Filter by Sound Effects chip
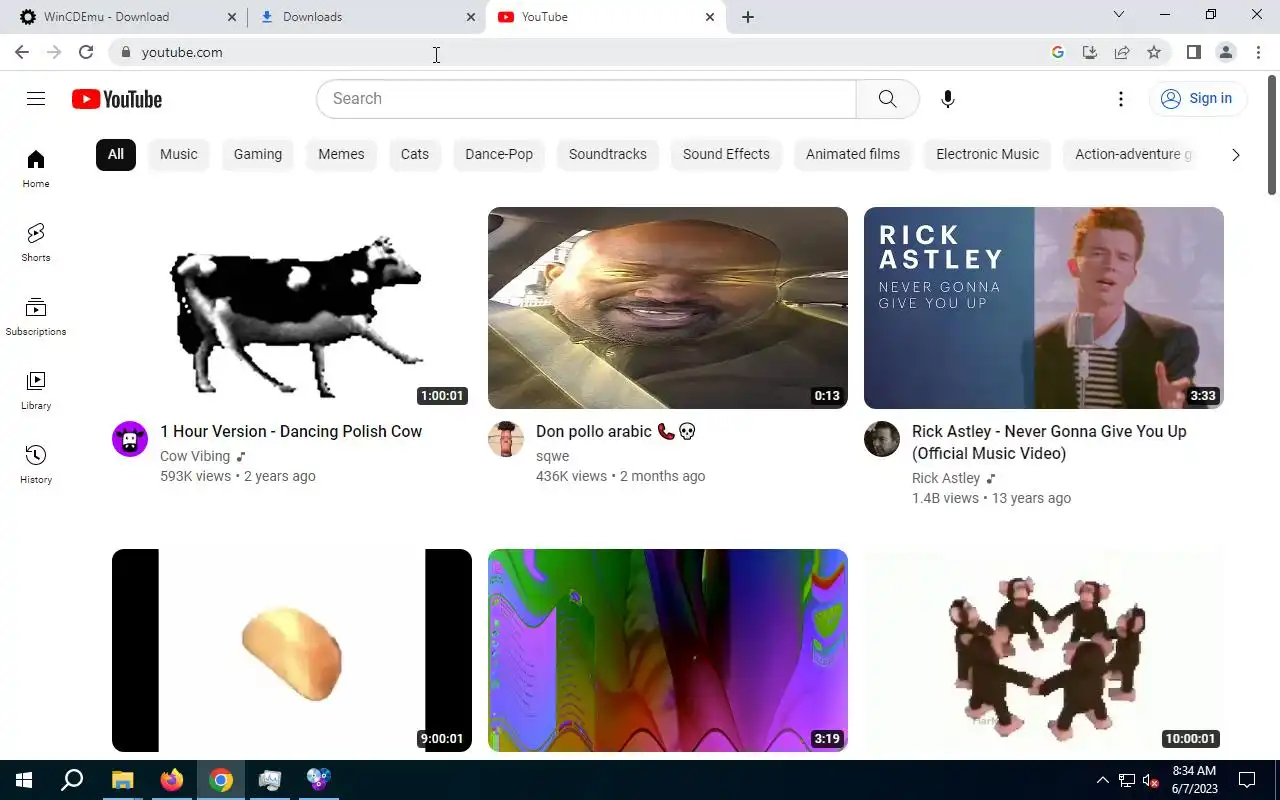1280x800 pixels. click(726, 154)
